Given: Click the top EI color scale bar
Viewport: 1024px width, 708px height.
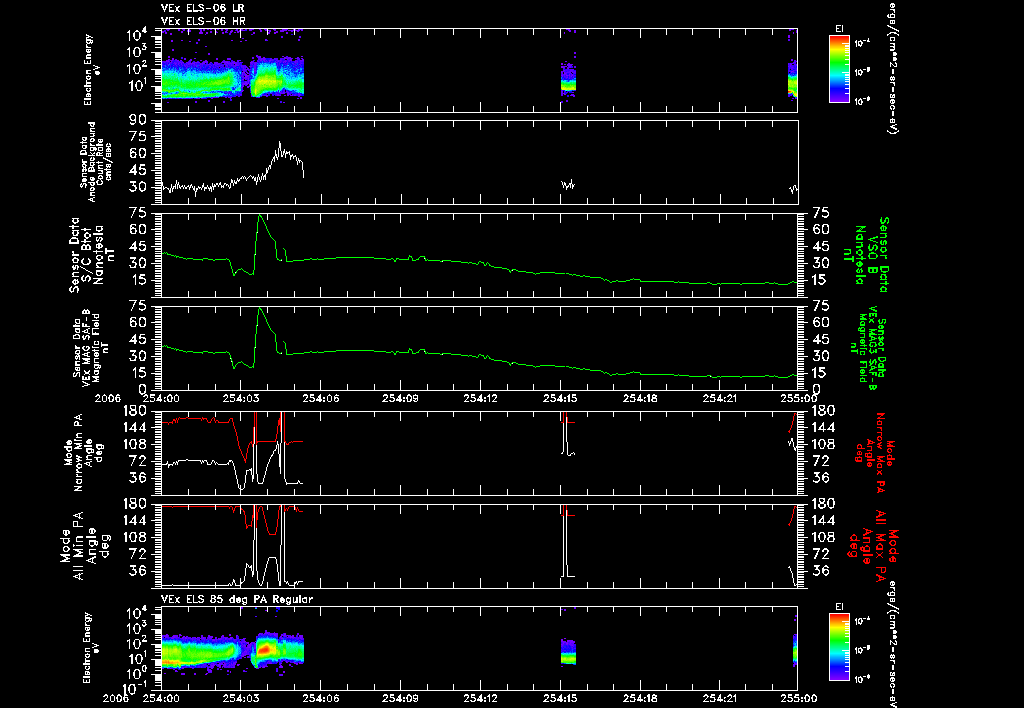Looking at the screenshot, I should tap(839, 69).
